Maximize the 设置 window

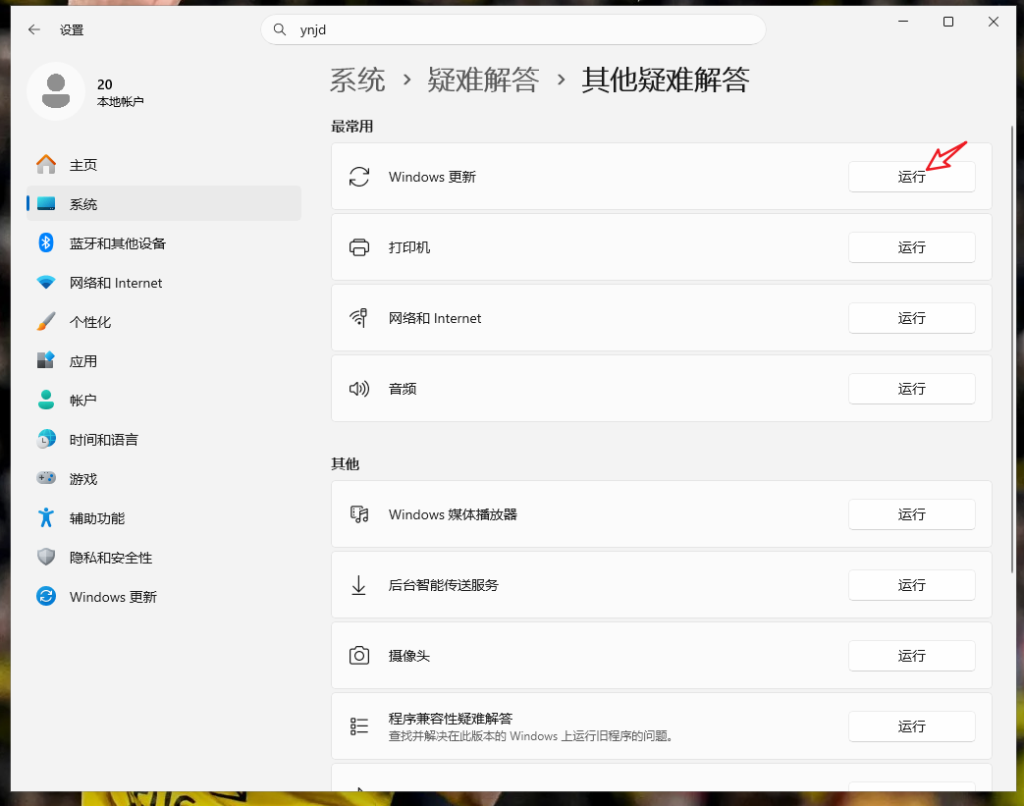coord(948,22)
